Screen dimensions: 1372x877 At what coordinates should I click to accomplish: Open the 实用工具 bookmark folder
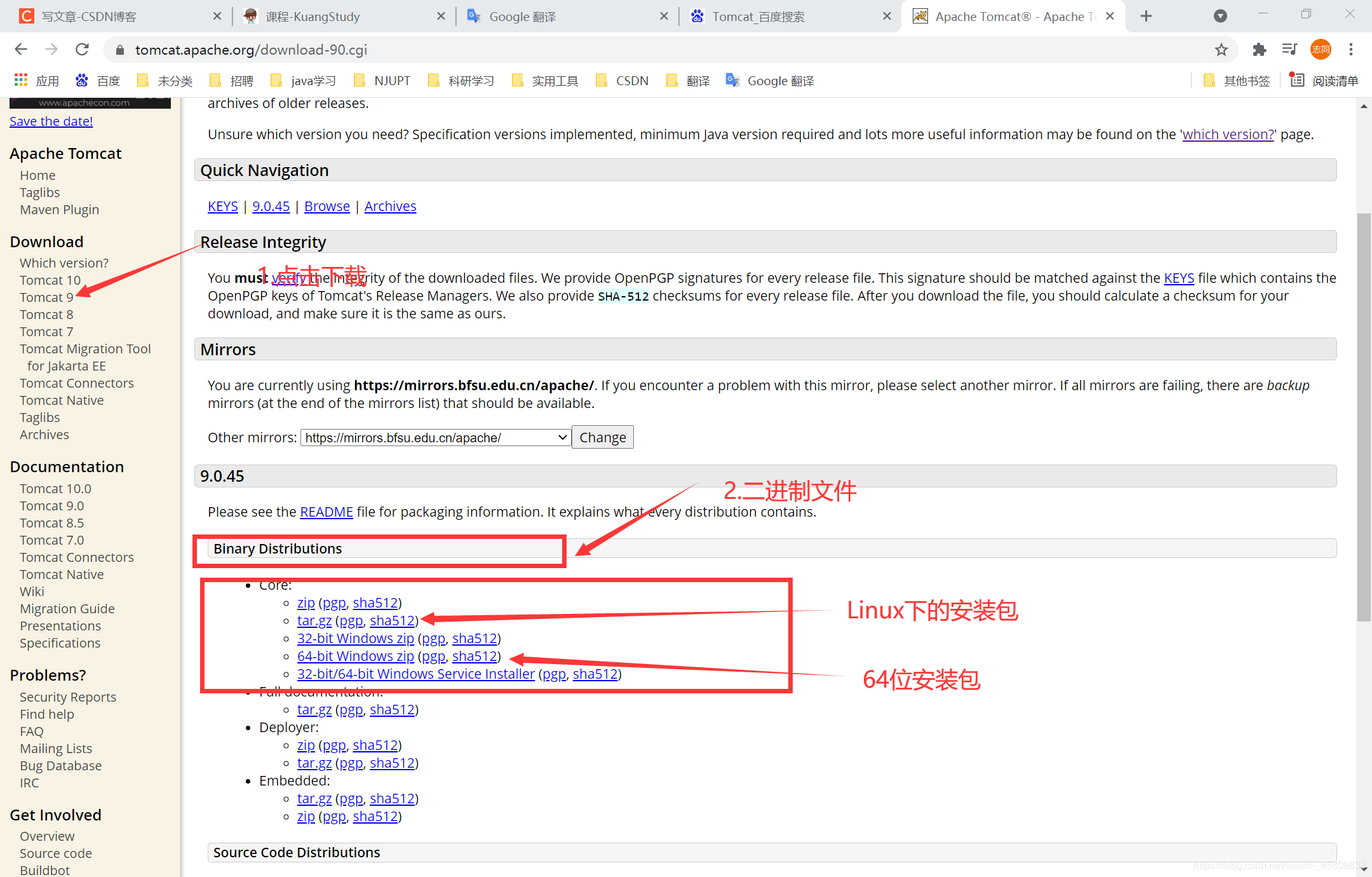545,81
